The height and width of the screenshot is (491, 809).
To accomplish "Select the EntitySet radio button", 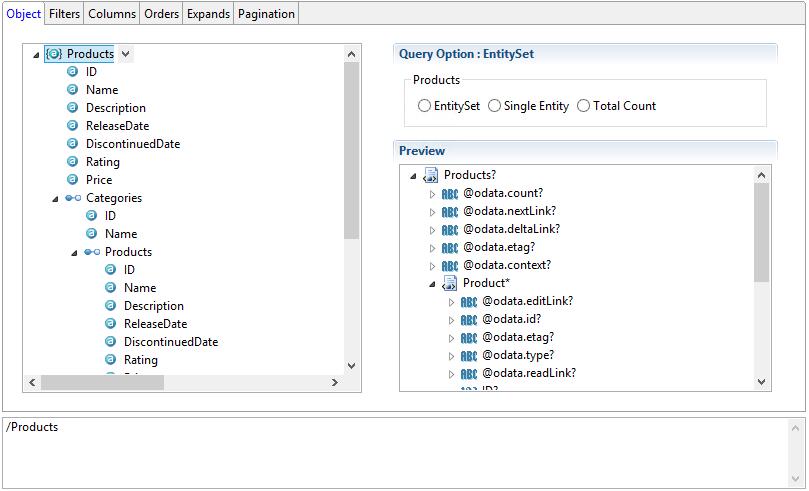I will 425,106.
